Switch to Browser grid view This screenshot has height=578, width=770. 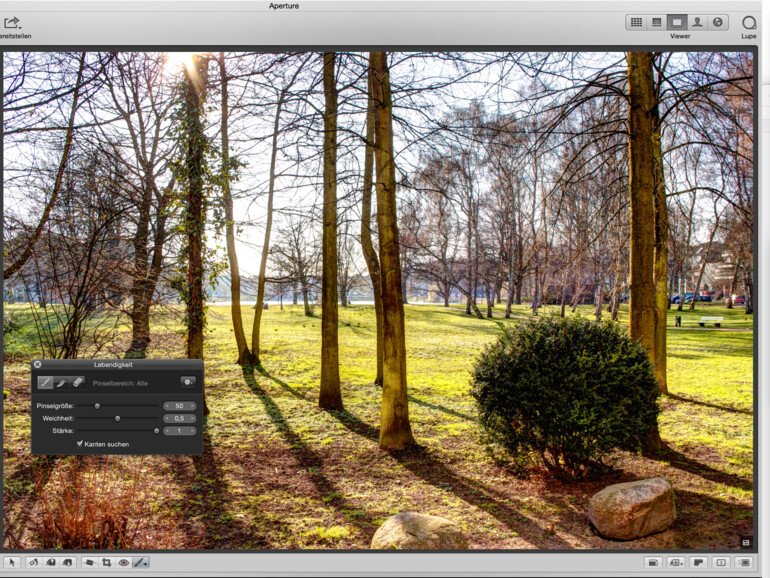636,23
